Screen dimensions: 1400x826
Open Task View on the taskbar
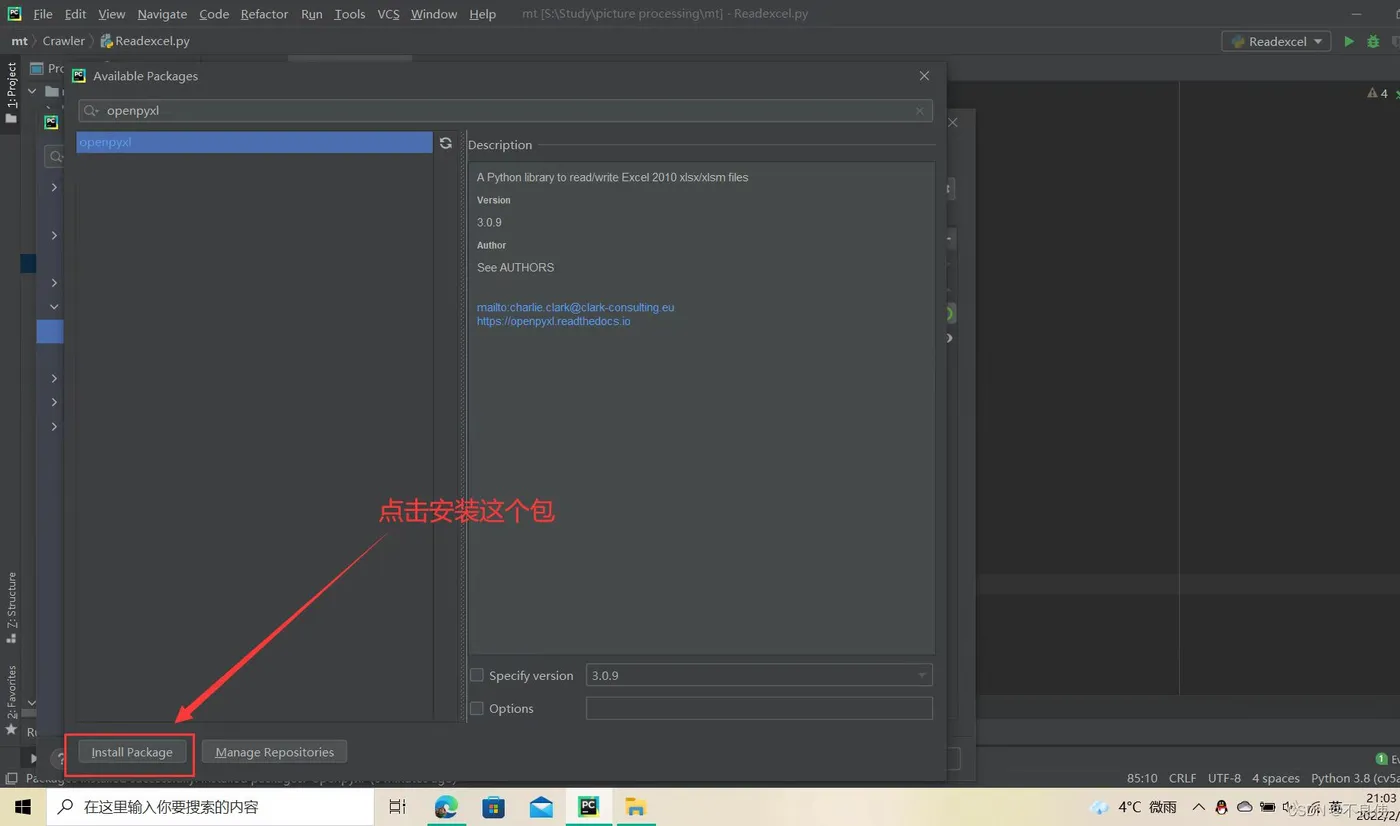(397, 807)
